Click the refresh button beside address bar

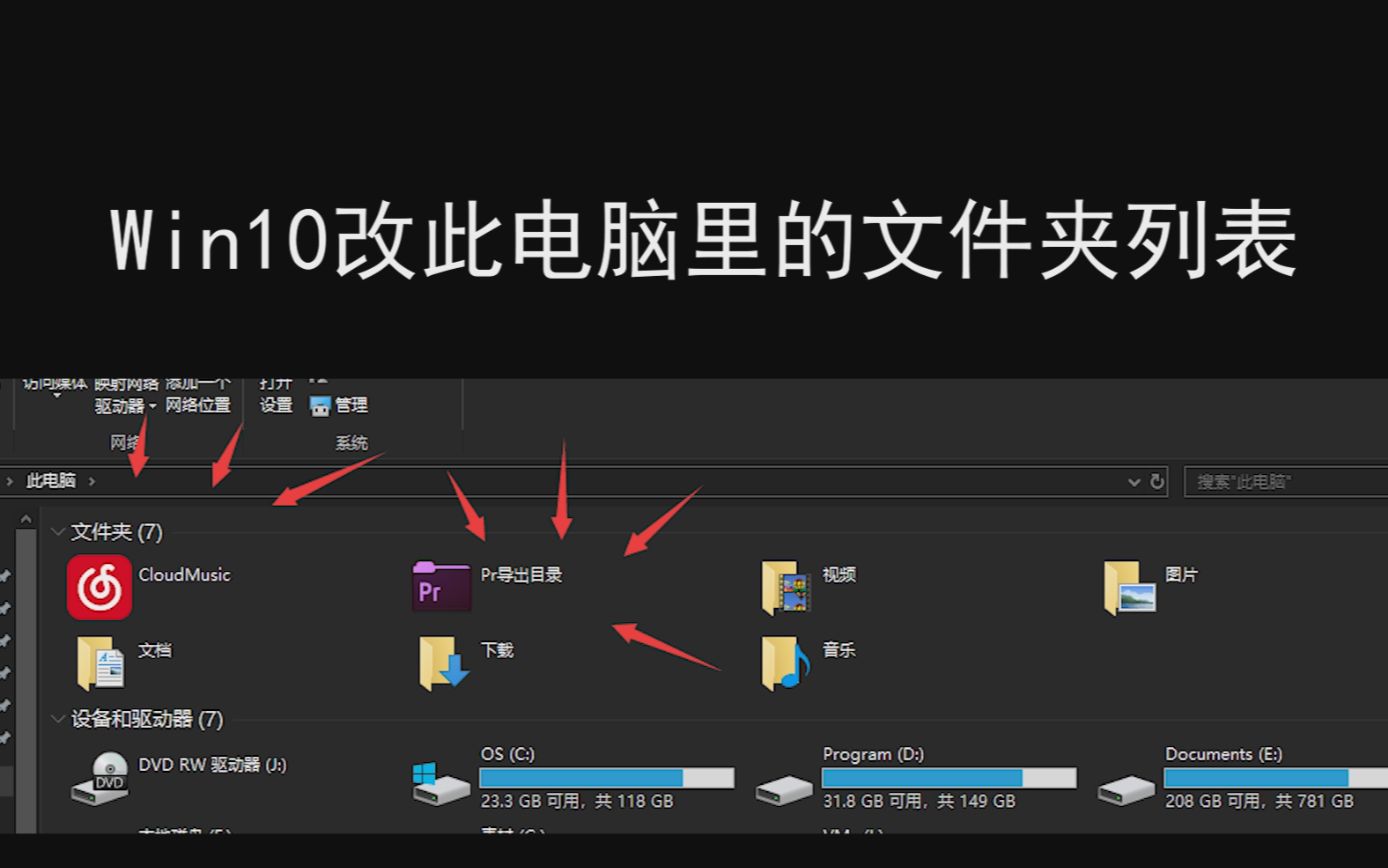1157,481
